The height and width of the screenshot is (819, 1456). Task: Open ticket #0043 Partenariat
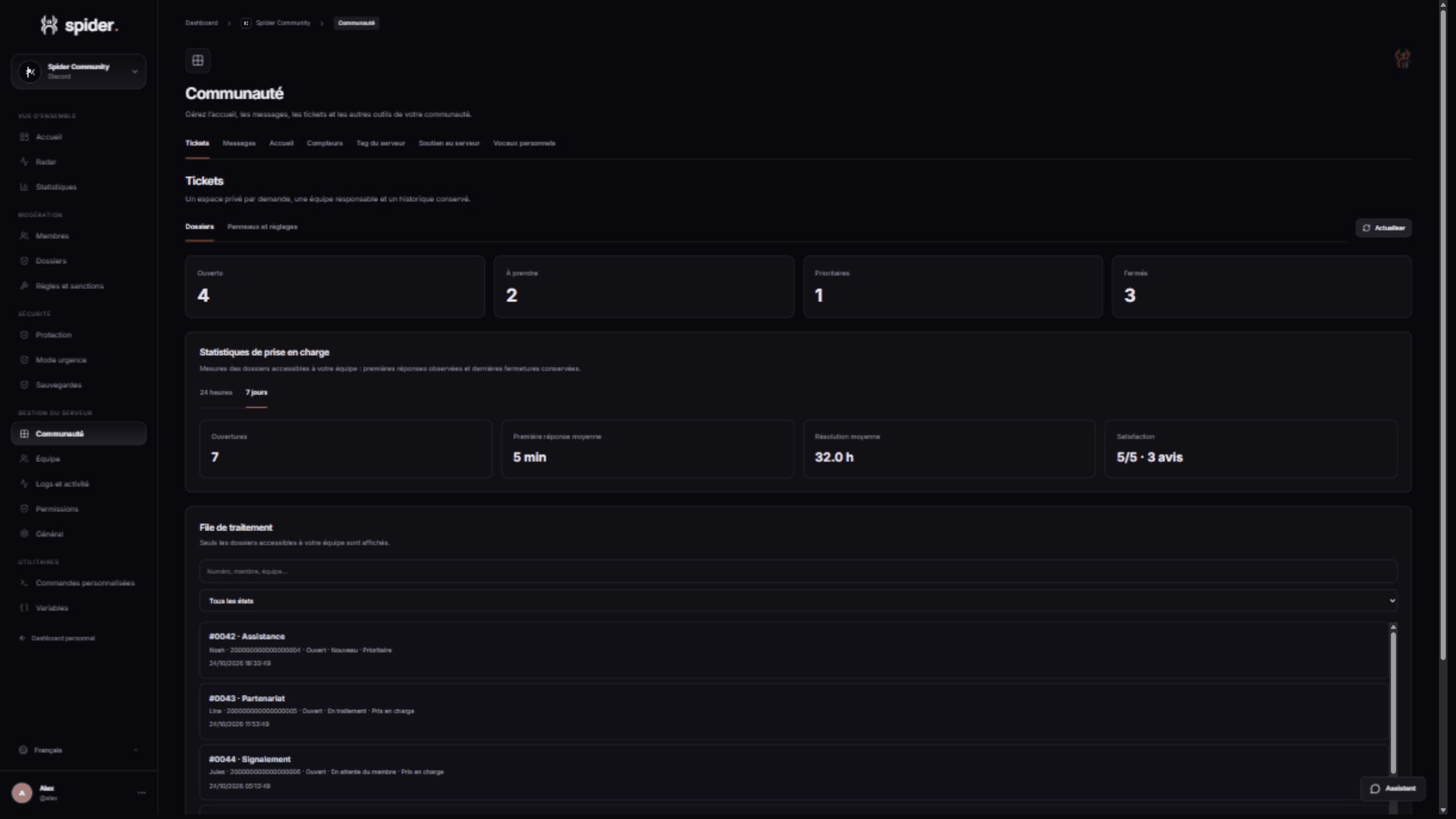coord(793,711)
